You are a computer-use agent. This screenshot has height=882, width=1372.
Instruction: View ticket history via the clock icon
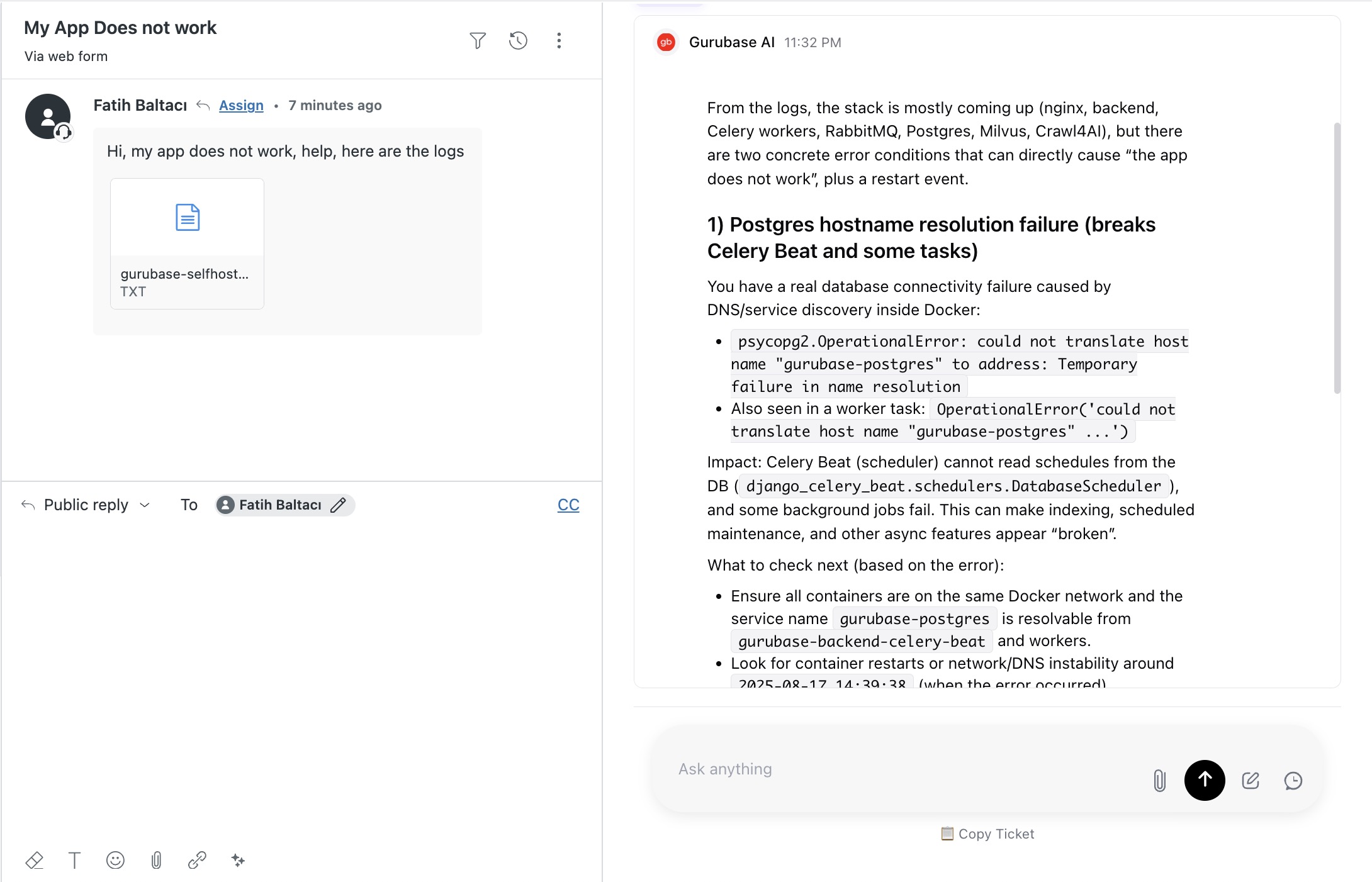[x=518, y=40]
